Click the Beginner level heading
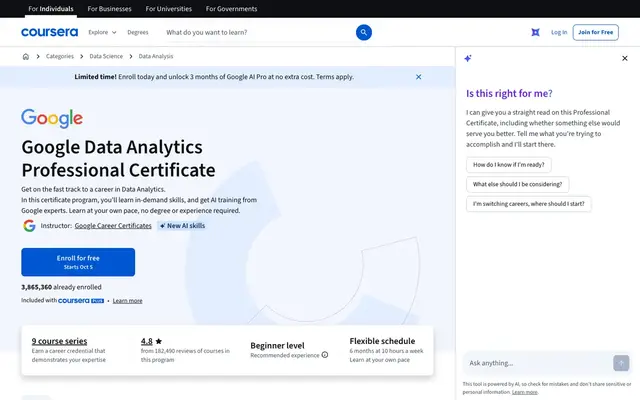The height and width of the screenshot is (400, 640). [277, 345]
